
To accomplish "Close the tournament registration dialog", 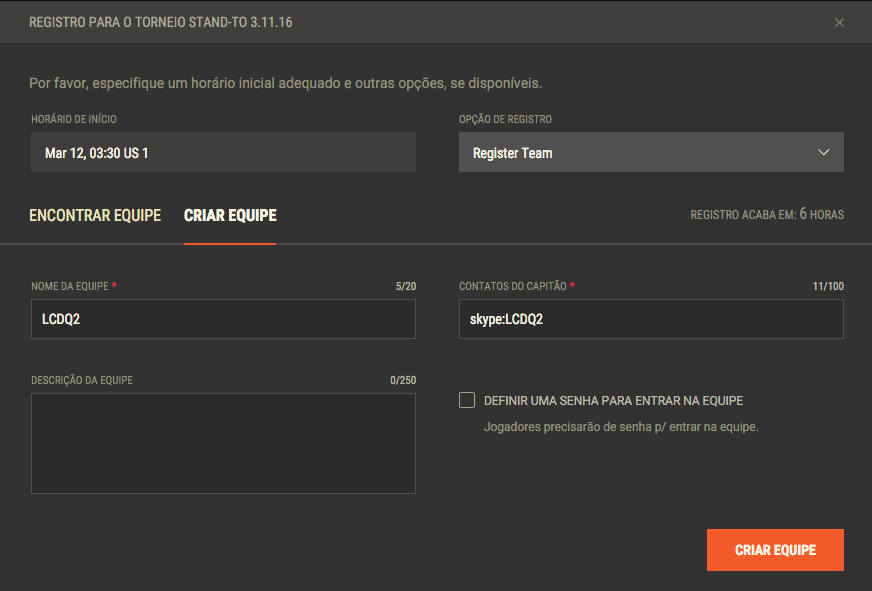I will (839, 22).
